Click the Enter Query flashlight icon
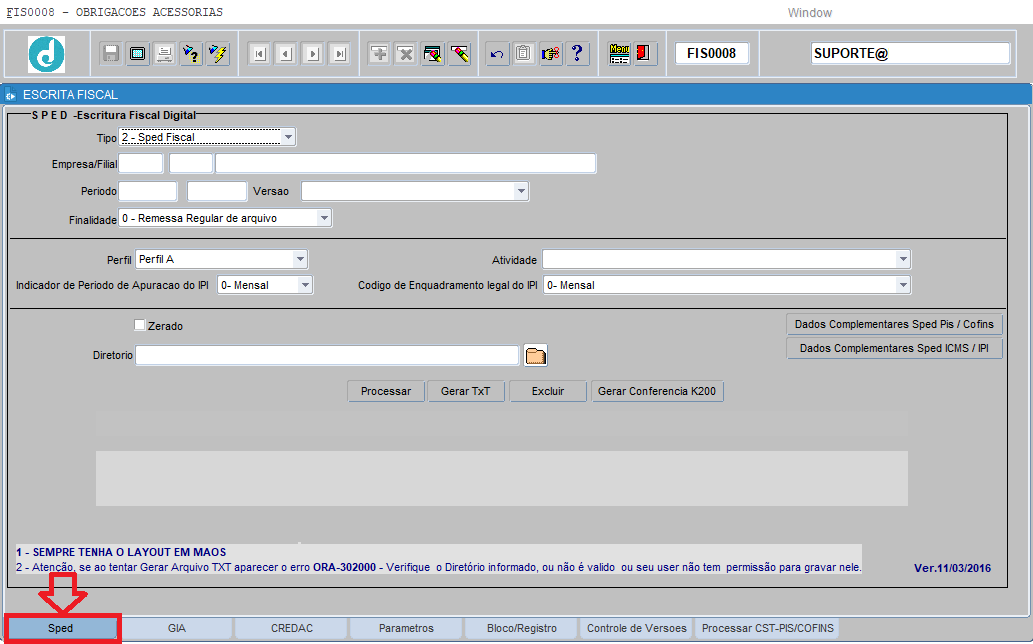The height and width of the screenshot is (644, 1033). coord(191,53)
